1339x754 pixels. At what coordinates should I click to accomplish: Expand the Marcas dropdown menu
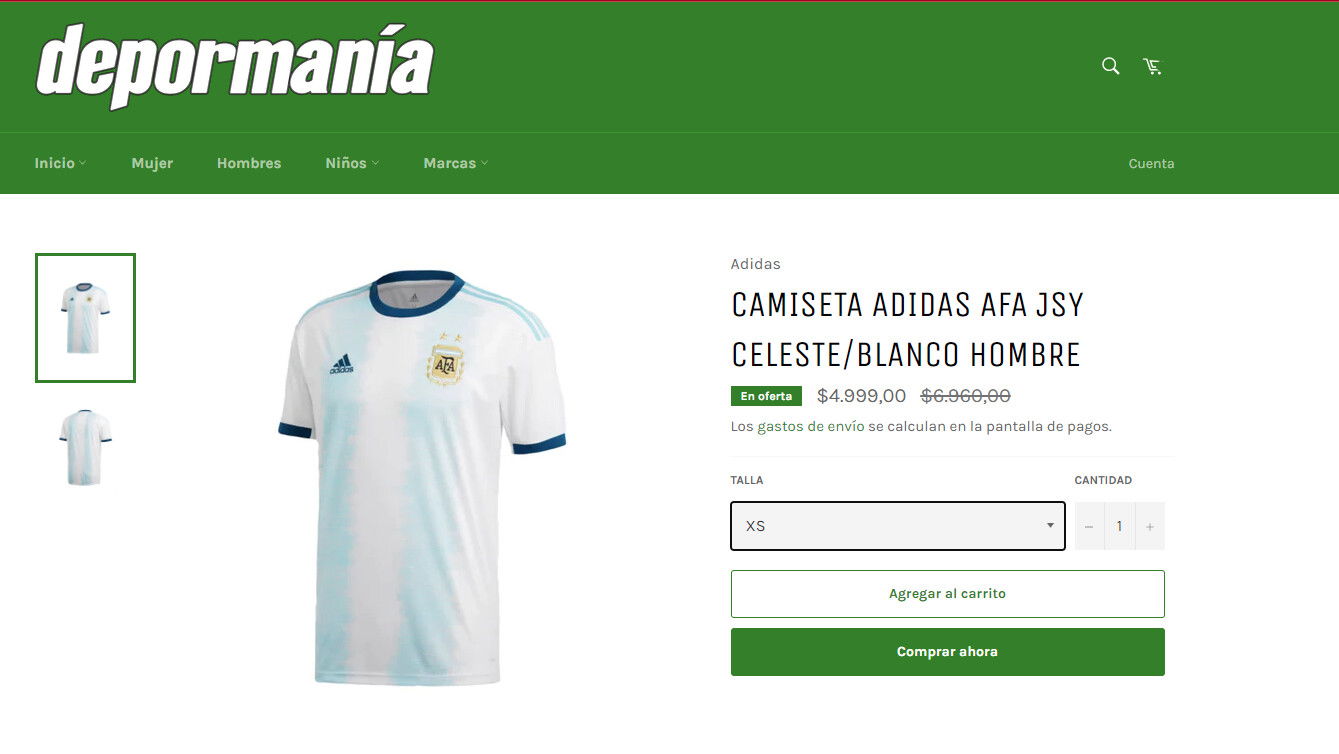pos(456,163)
